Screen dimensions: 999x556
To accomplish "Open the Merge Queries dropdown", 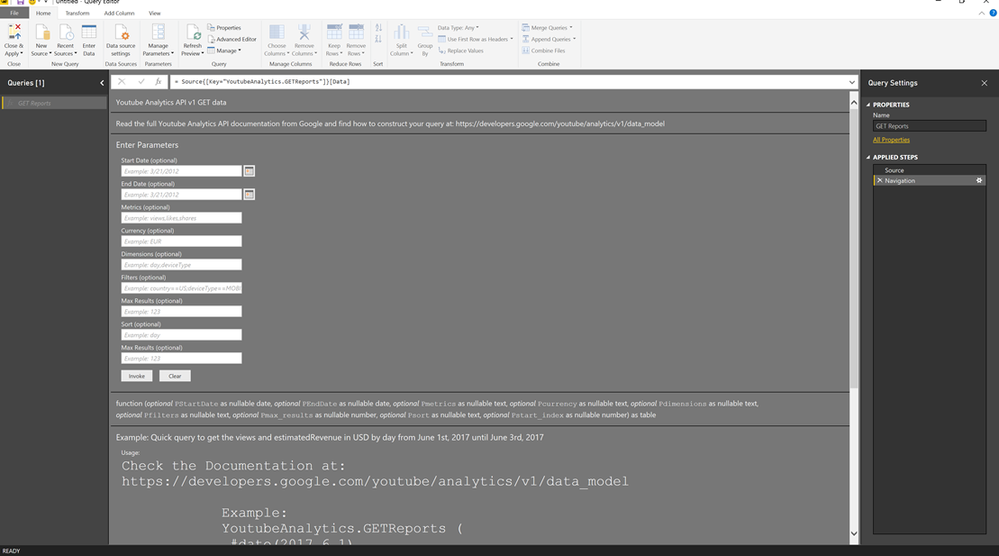I will click(547, 28).
